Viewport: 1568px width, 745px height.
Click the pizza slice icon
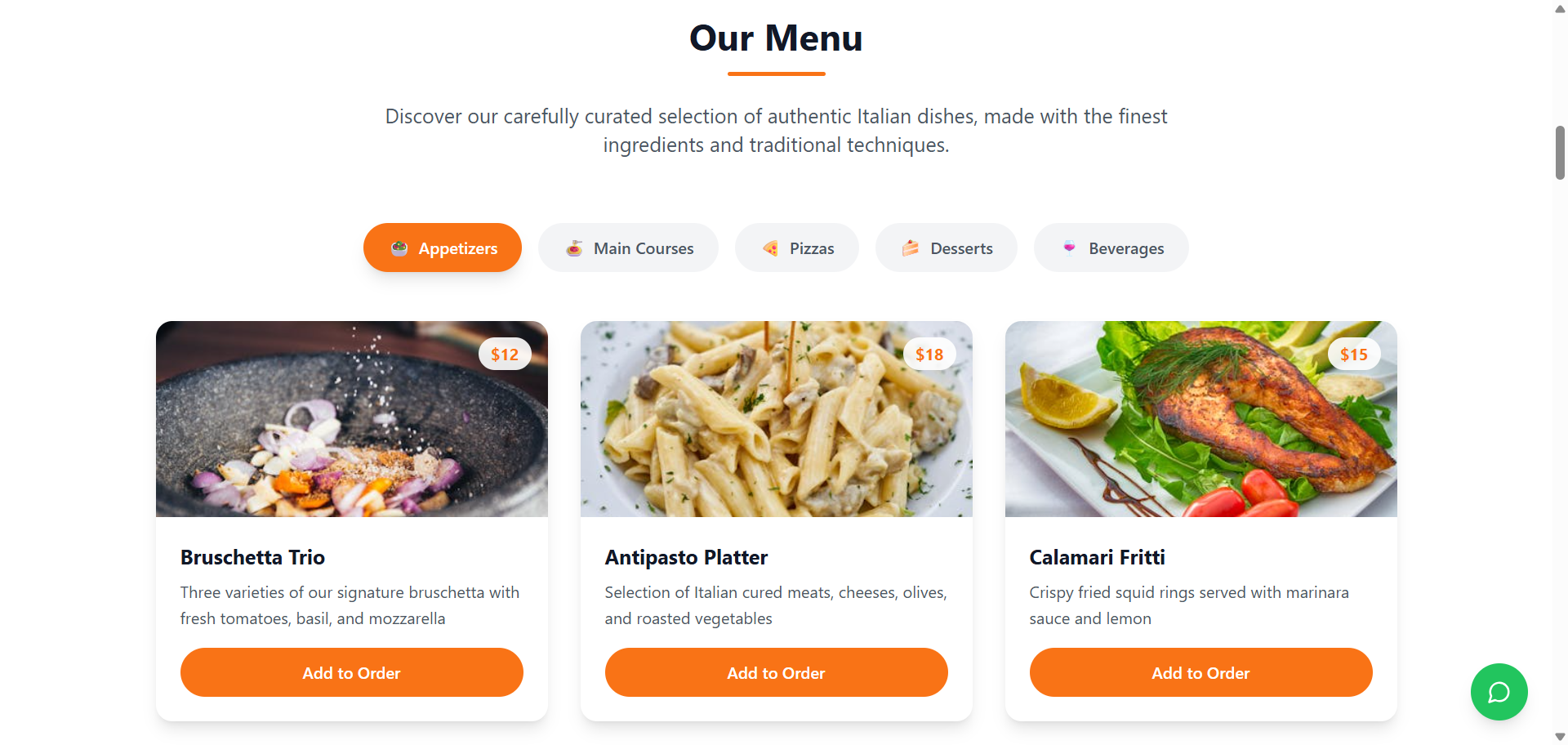pos(770,248)
